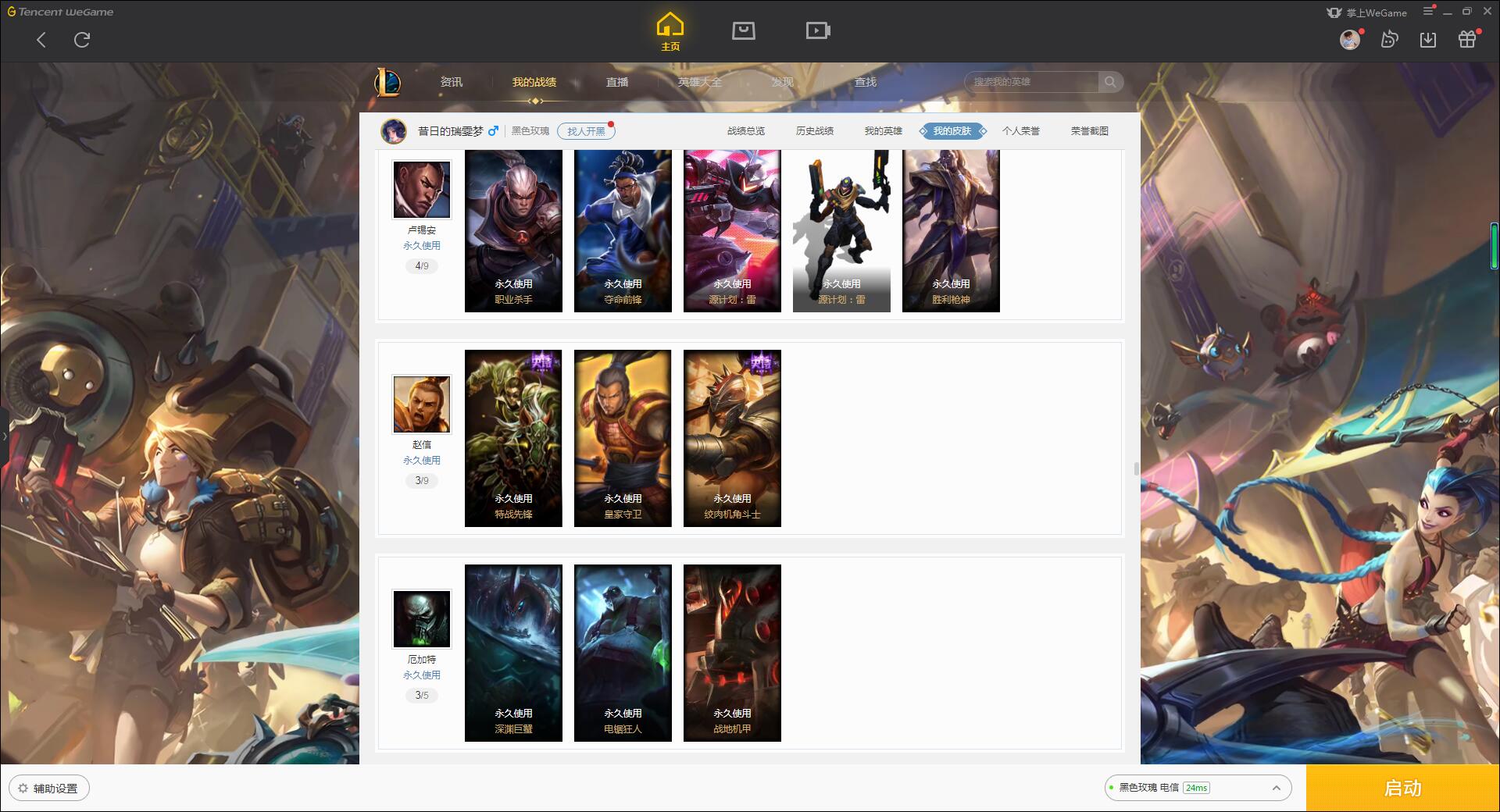
Task: Go back with the back arrow
Action: 41,40
